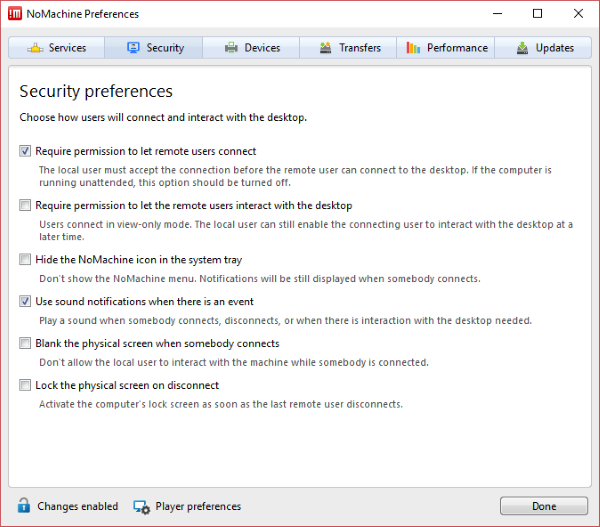Click the NoMachine logo in title bar

pos(15,14)
